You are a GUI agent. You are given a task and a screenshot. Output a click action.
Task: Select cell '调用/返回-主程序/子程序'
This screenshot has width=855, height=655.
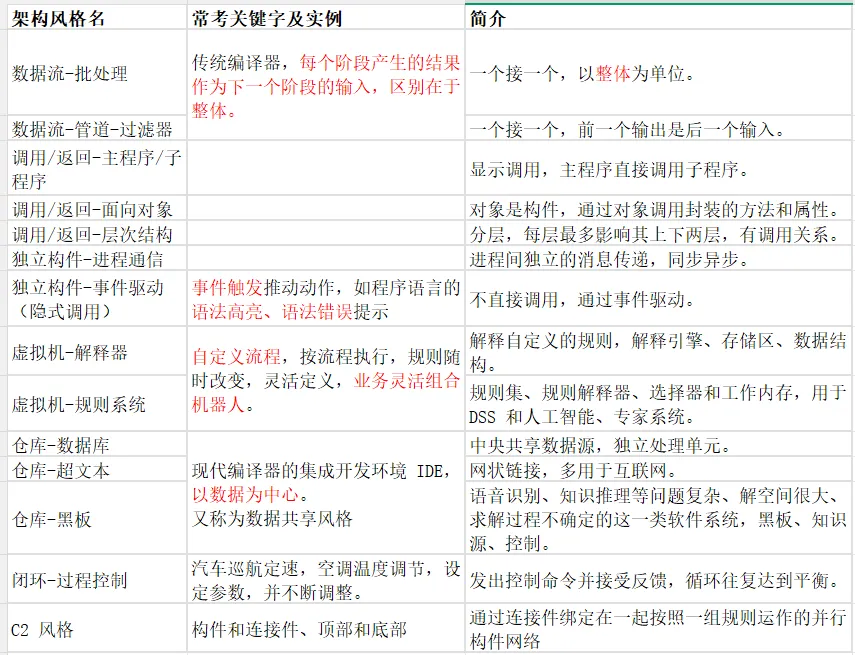coord(97,168)
